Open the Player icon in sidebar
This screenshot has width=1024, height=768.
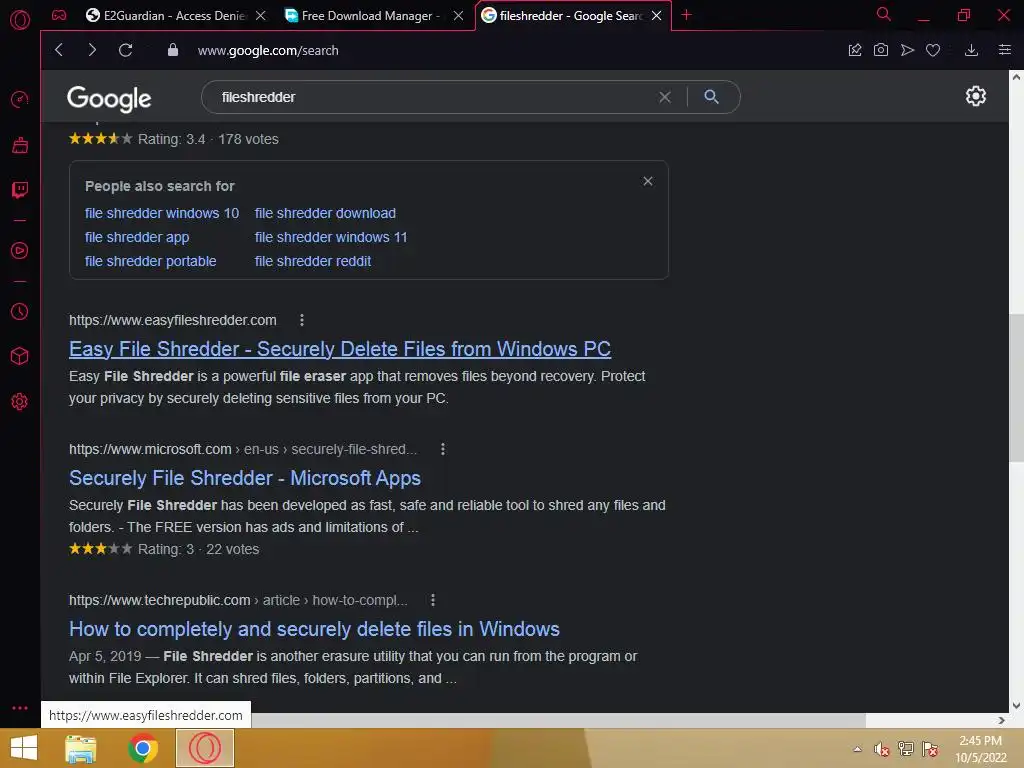(x=20, y=250)
